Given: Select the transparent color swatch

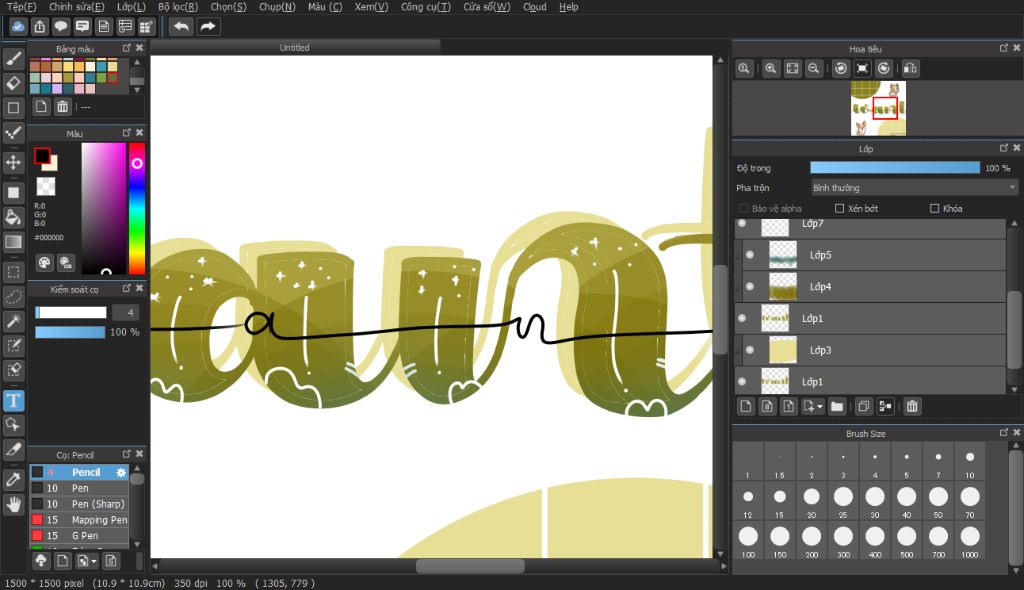Looking at the screenshot, I should (45, 187).
